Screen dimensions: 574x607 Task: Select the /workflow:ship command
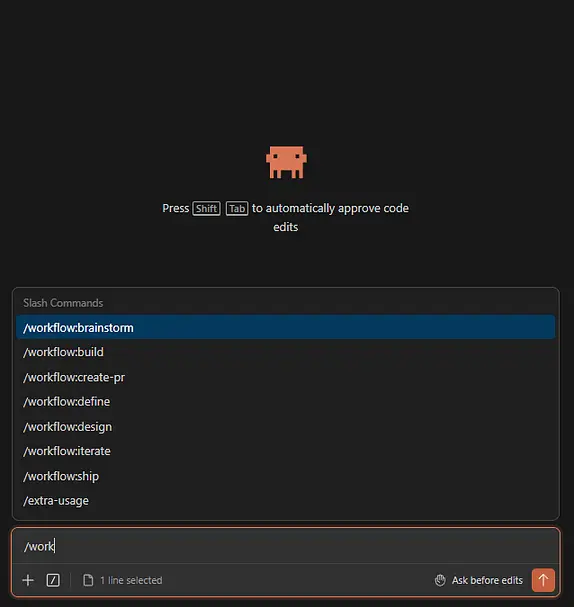pyautogui.click(x=286, y=476)
